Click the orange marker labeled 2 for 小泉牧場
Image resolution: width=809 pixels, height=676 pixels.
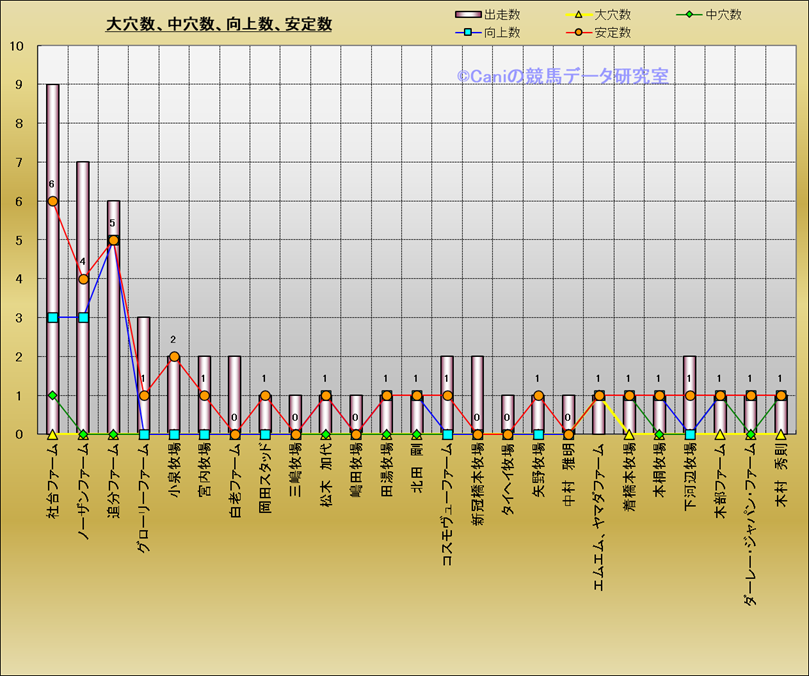coord(174,357)
